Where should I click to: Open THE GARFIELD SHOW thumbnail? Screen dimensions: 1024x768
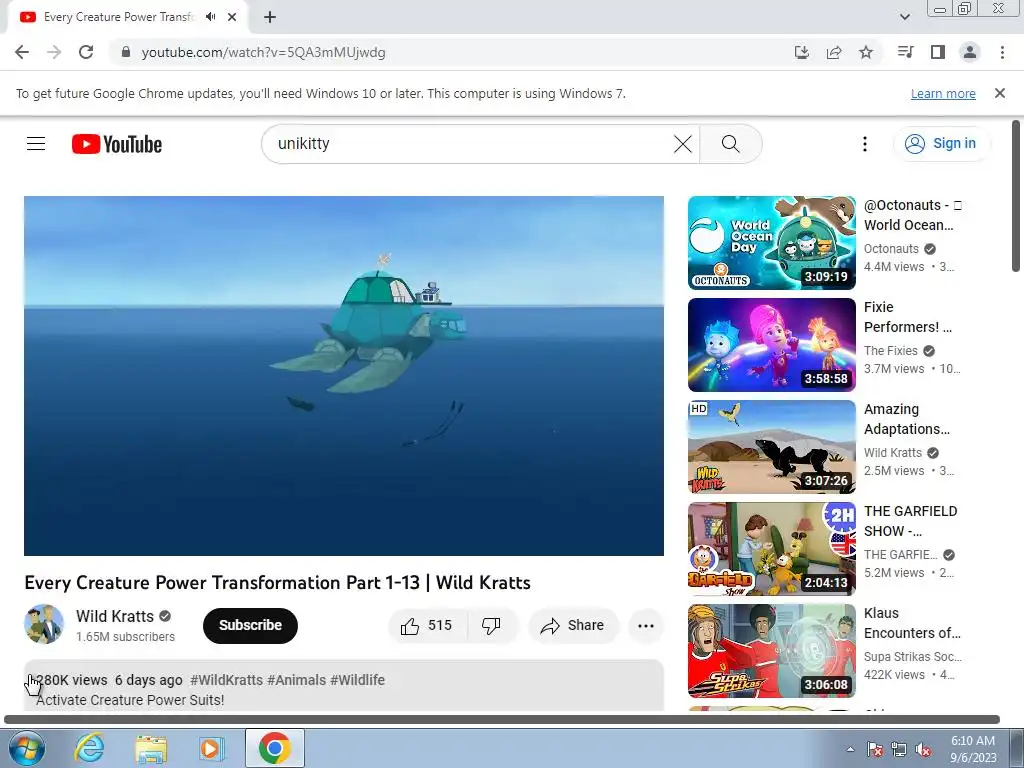[771, 549]
